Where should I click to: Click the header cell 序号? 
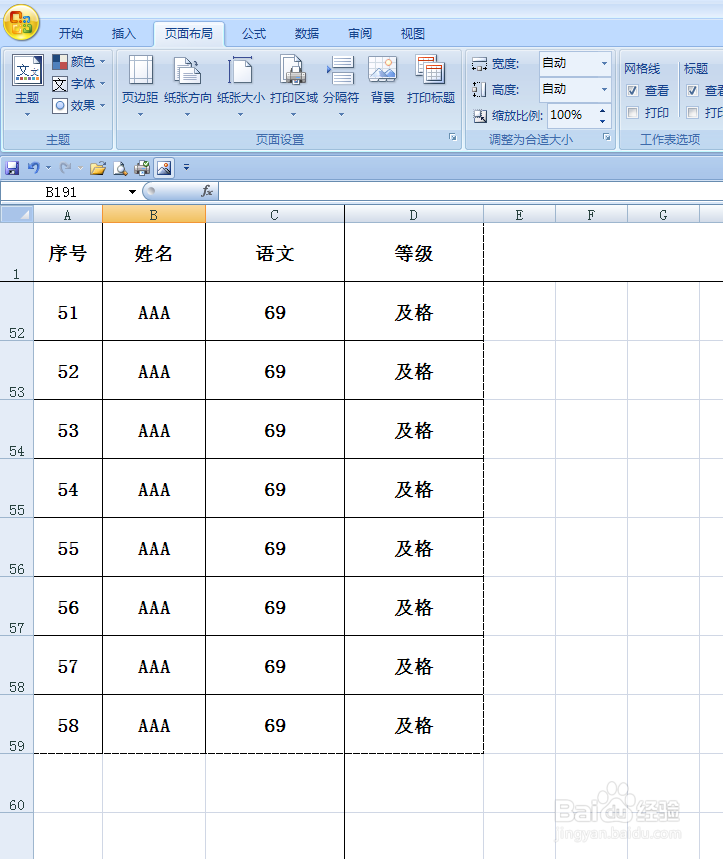click(x=68, y=253)
